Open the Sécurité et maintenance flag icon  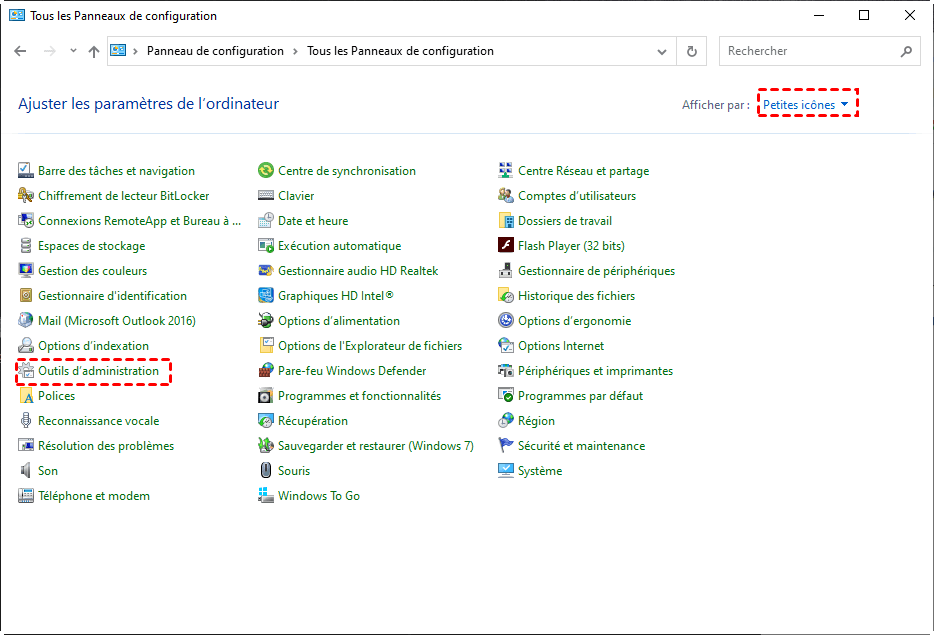point(506,446)
